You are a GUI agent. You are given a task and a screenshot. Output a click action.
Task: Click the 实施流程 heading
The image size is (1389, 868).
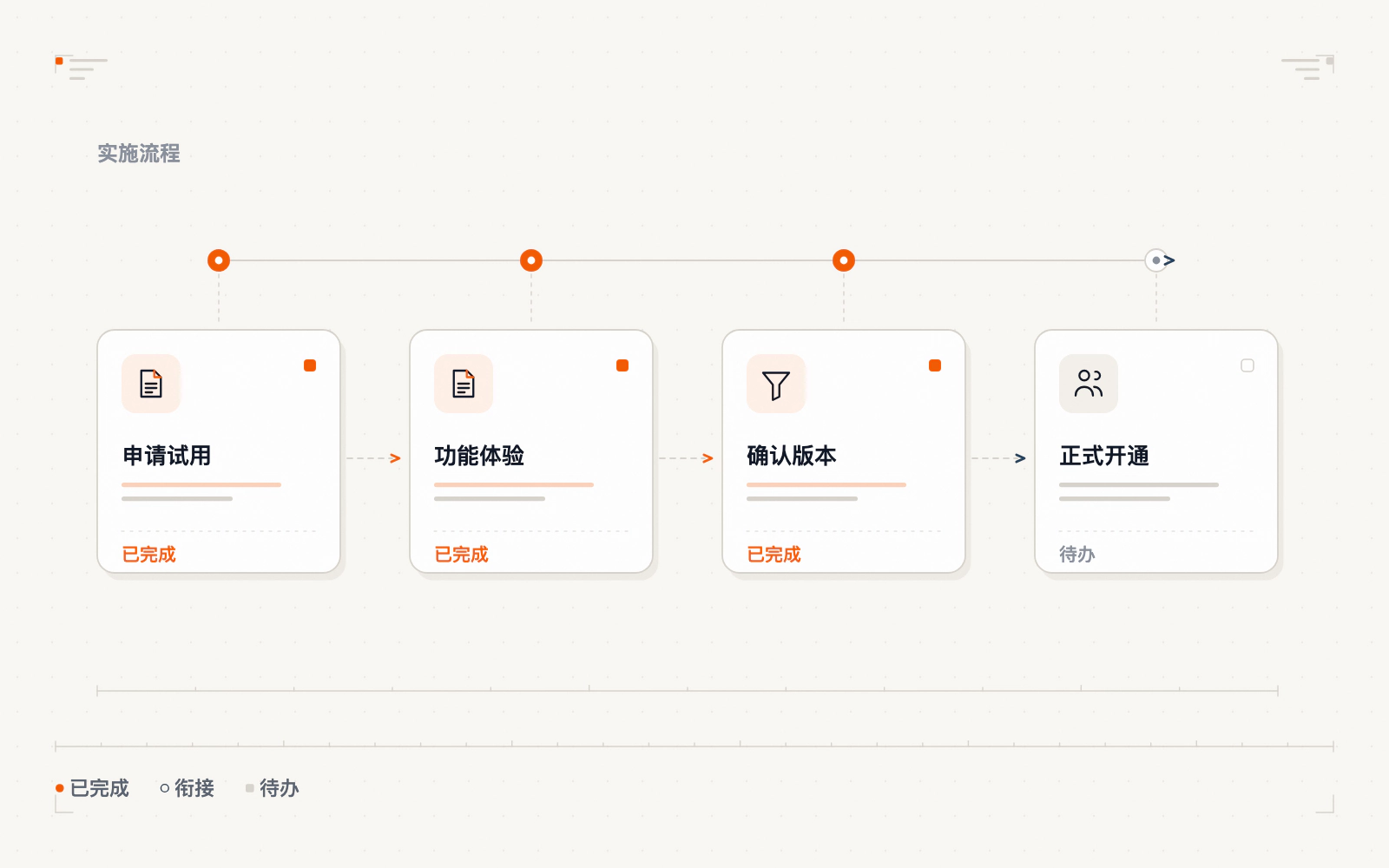(139, 154)
